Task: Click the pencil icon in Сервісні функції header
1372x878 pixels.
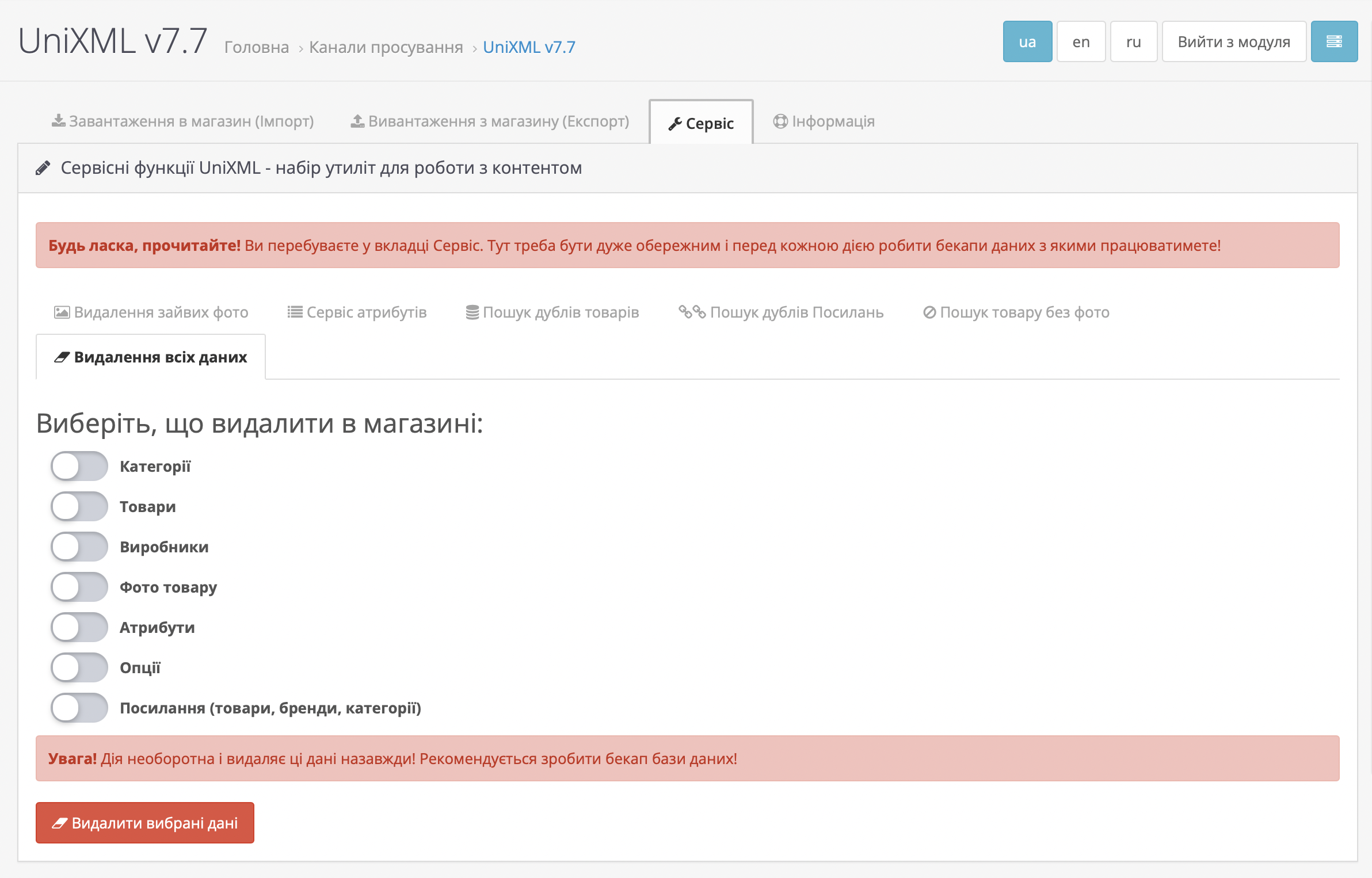Action: 43,168
